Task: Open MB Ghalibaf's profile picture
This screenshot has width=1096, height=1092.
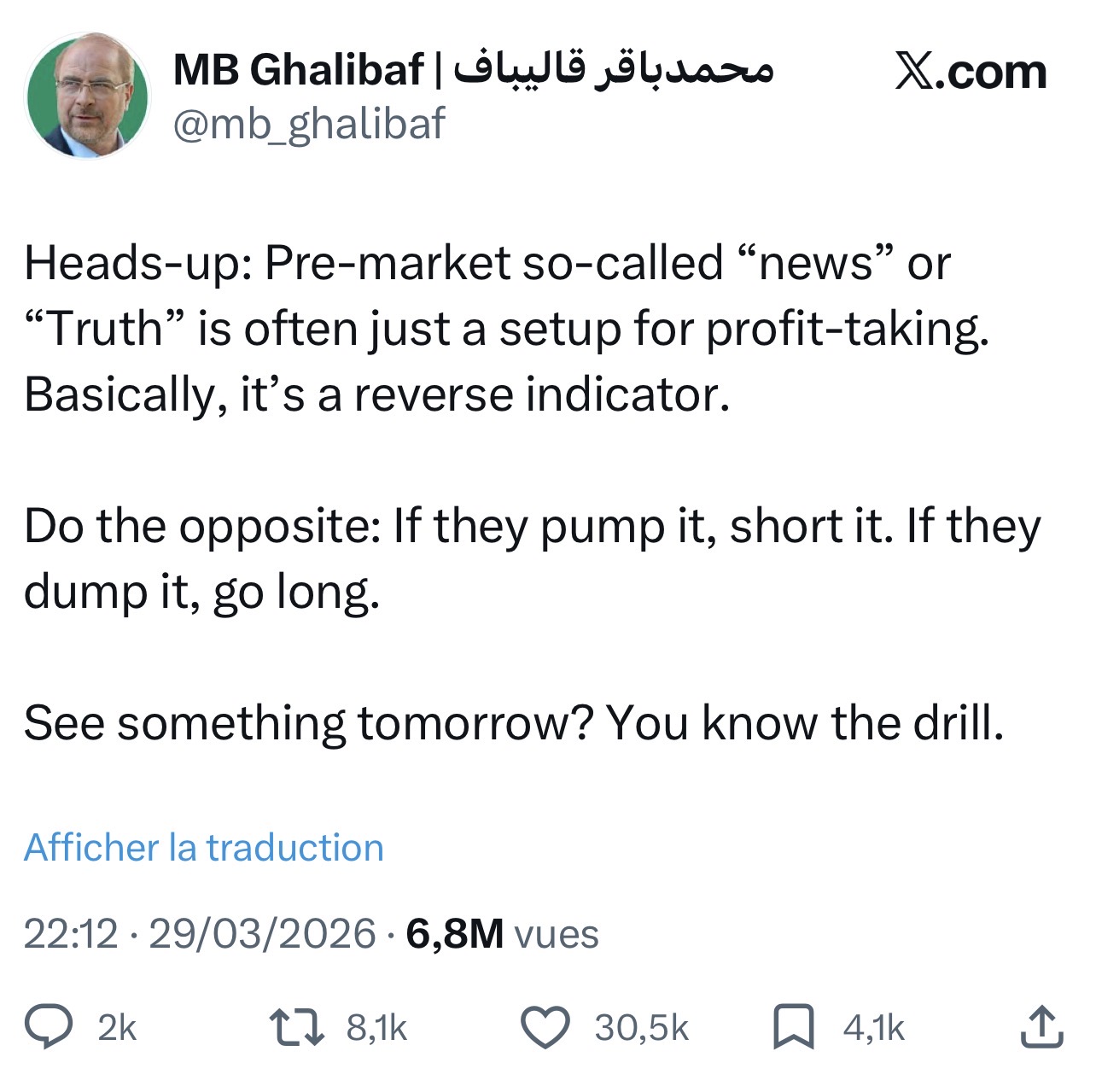Action: (x=88, y=96)
